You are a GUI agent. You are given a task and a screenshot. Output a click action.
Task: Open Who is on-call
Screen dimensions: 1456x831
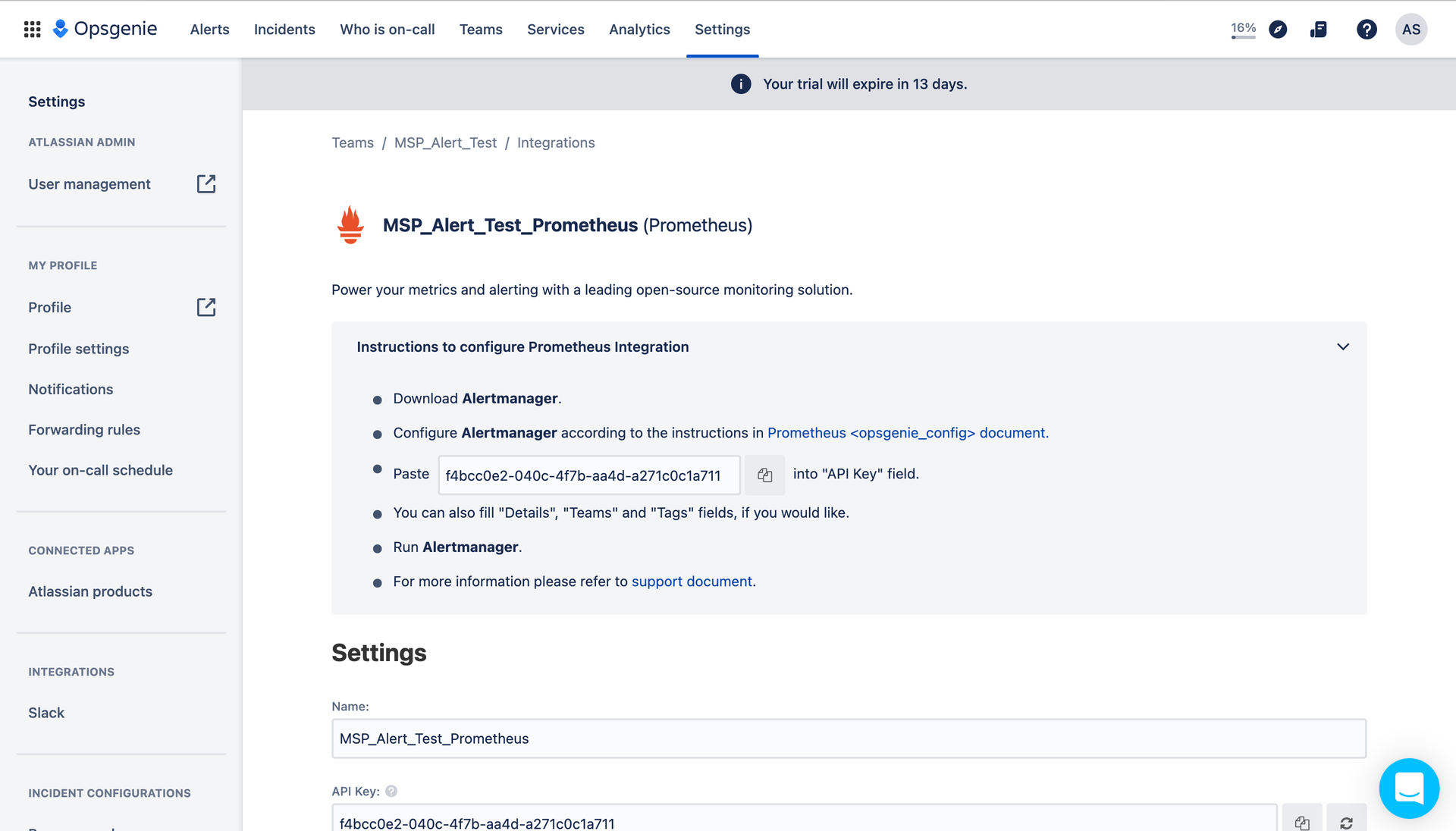(x=388, y=30)
